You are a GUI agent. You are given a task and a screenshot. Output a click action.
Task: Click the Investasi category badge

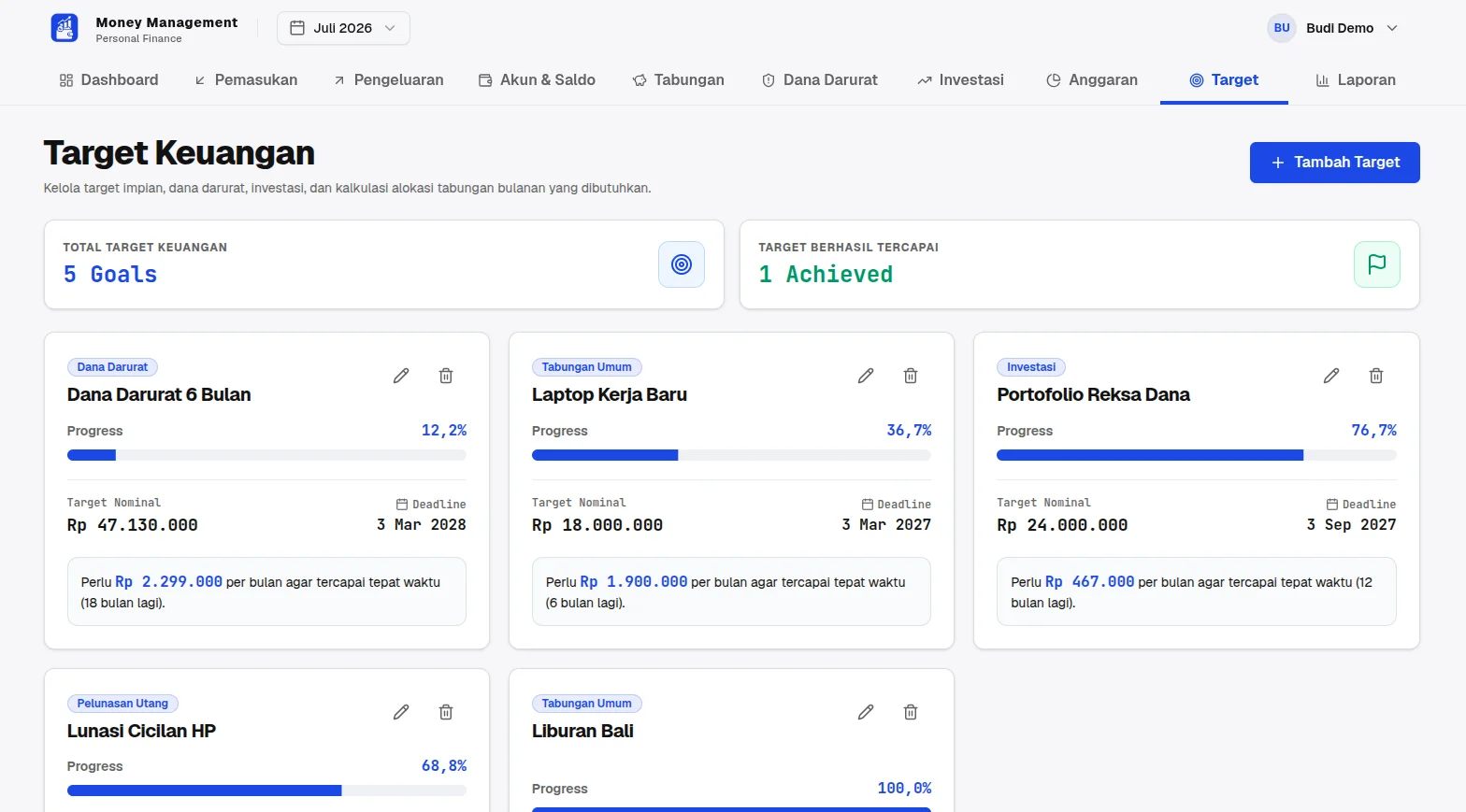(x=1031, y=367)
